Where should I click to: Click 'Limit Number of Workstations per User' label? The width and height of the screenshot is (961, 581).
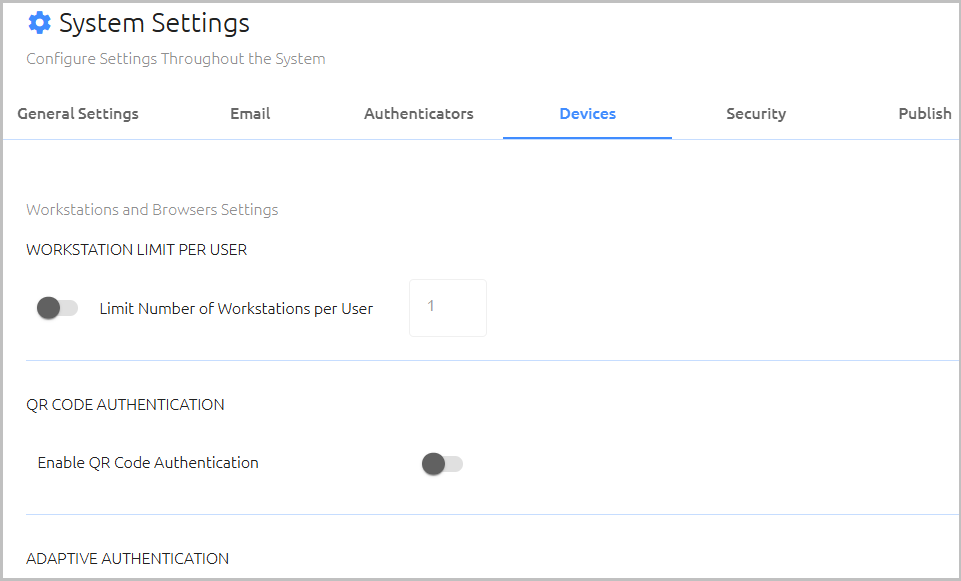pos(236,308)
